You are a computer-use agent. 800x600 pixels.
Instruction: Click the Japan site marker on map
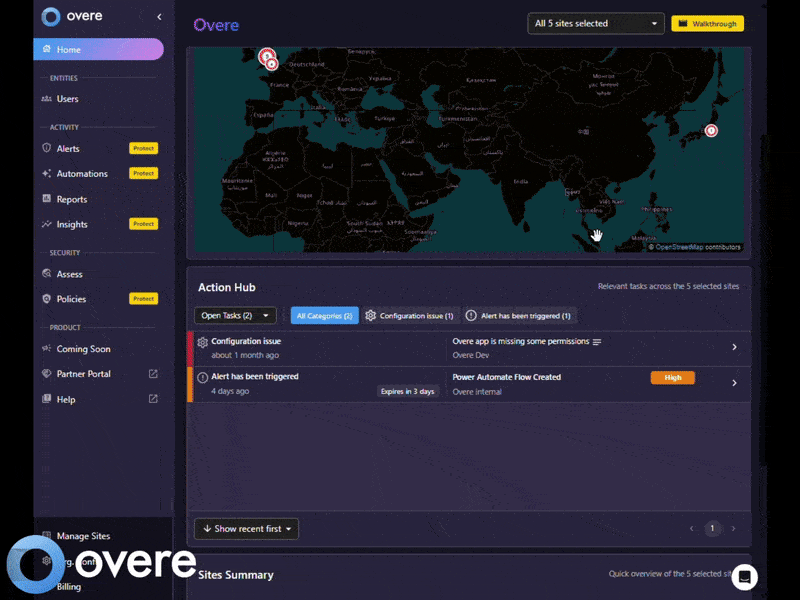pyautogui.click(x=711, y=131)
